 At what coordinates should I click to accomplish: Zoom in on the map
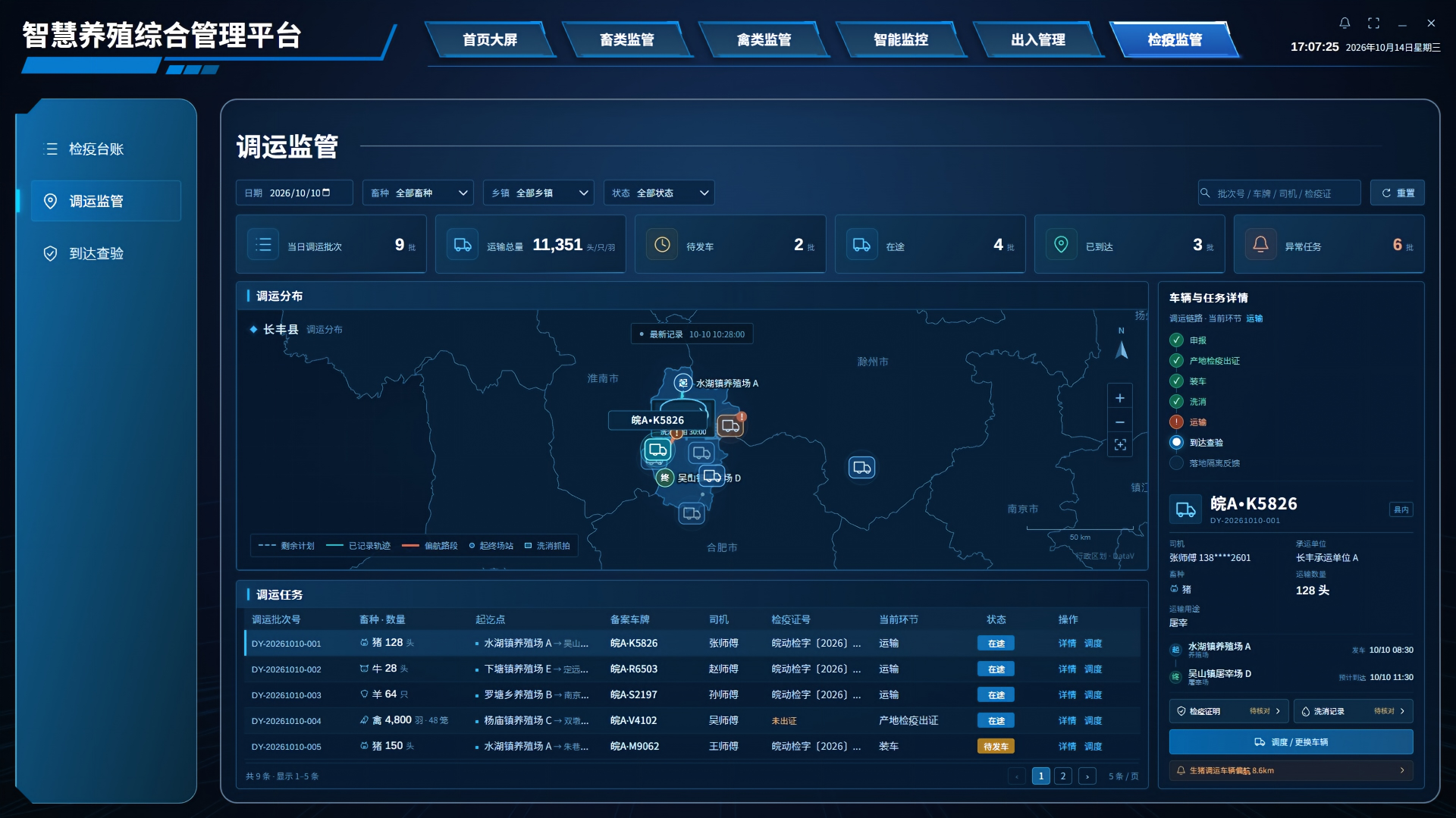click(1120, 398)
